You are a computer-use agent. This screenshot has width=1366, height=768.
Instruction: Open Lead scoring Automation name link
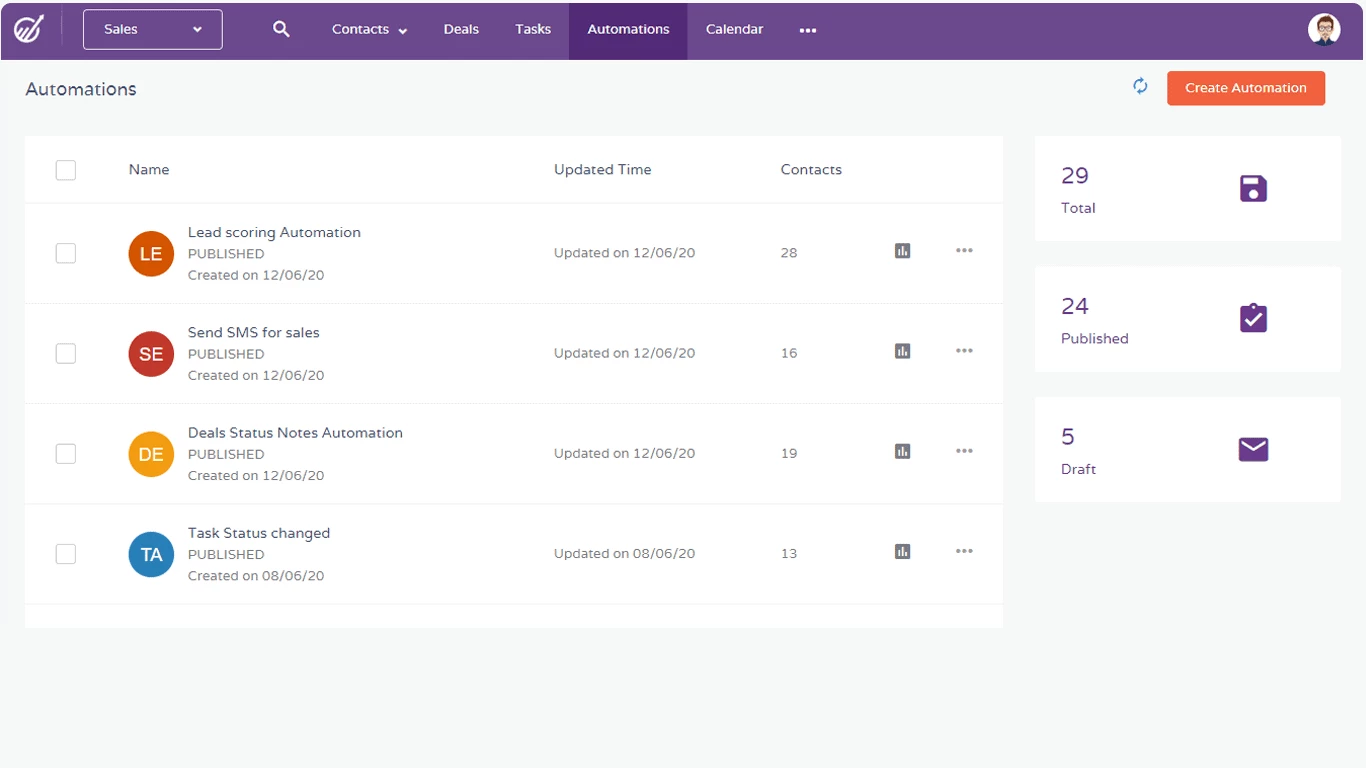274,232
